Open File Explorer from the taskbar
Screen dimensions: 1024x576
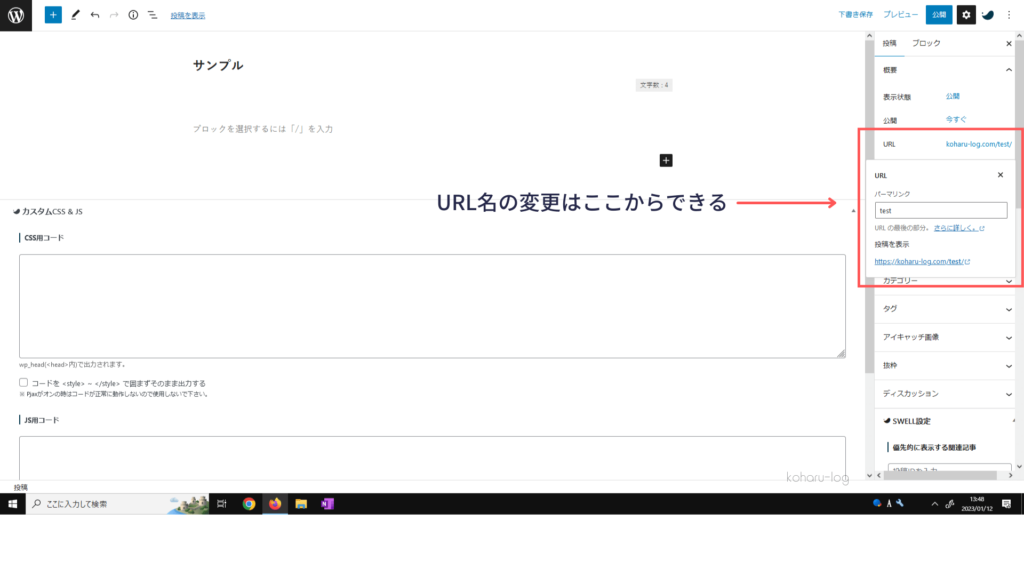301,504
